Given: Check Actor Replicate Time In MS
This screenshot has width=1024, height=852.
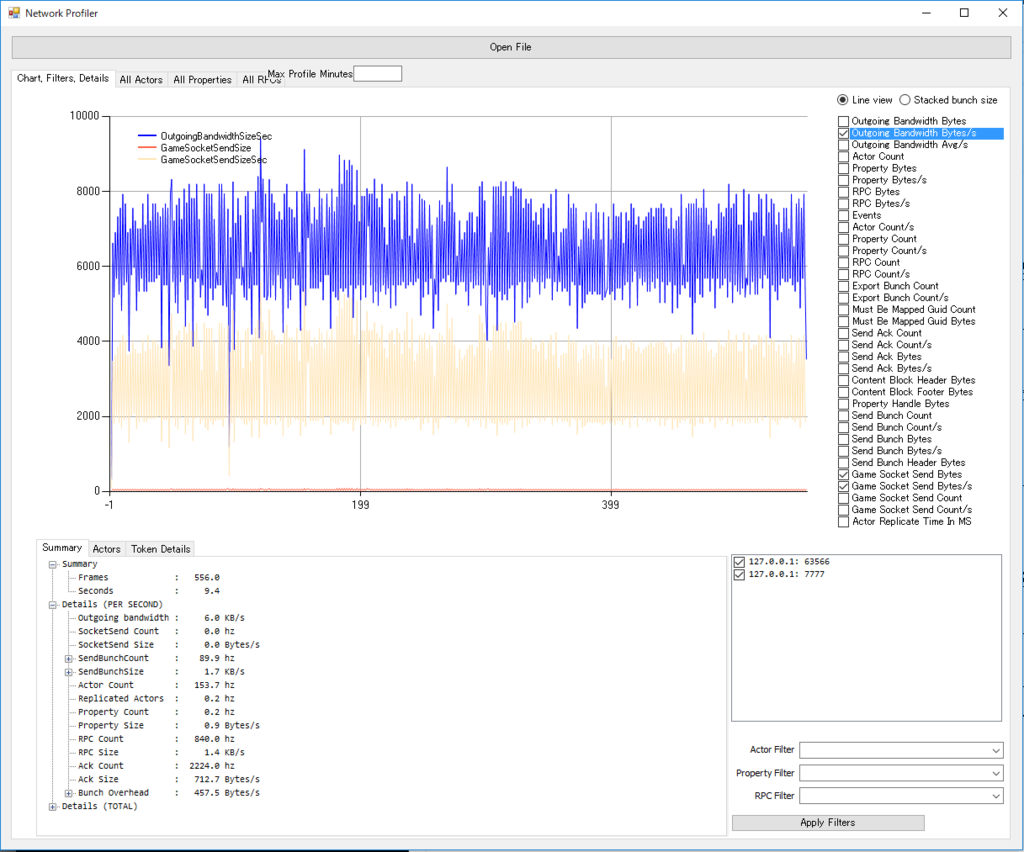Looking at the screenshot, I should [844, 522].
